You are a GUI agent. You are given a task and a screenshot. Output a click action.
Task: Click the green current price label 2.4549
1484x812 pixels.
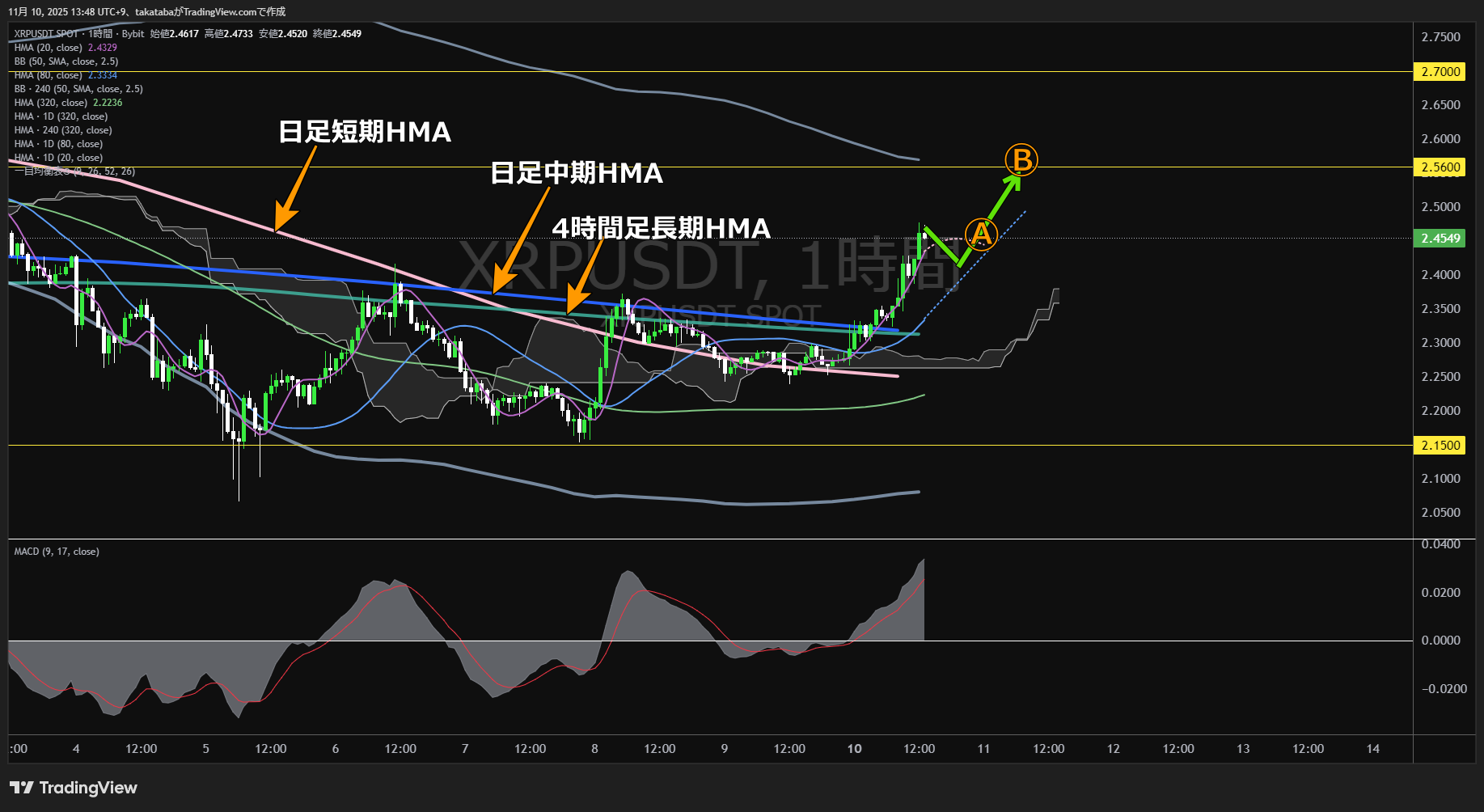(1440, 239)
